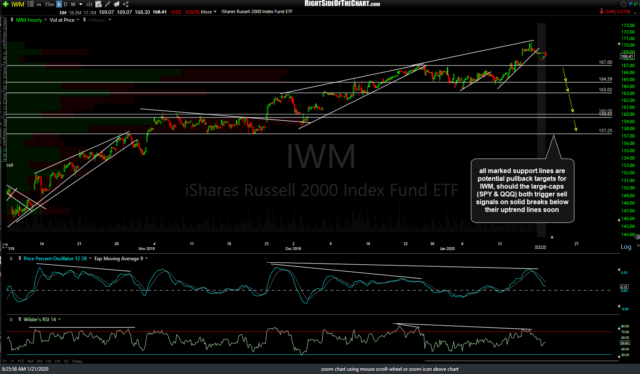Viewport: 640px width, 374px height.
Task: Open the Volume indicator dropdown
Action: (110, 20)
